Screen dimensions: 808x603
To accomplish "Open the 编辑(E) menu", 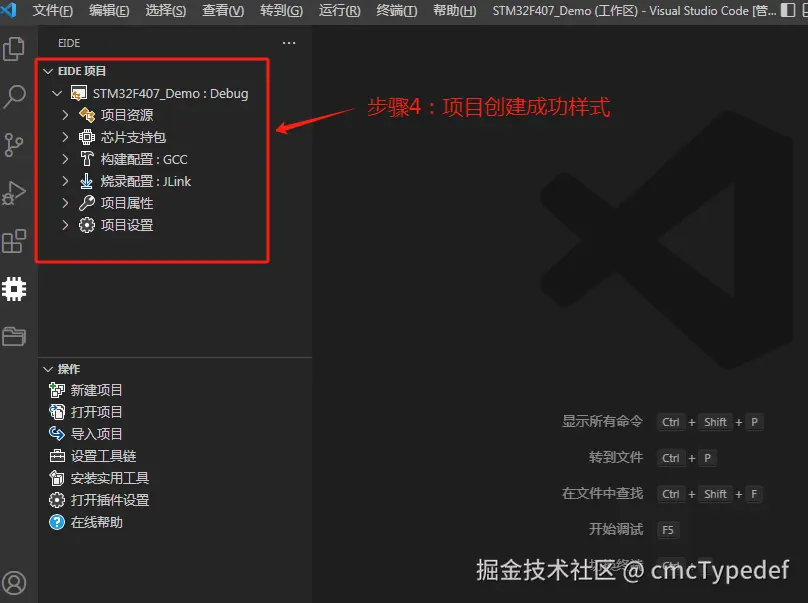I will pos(109,10).
